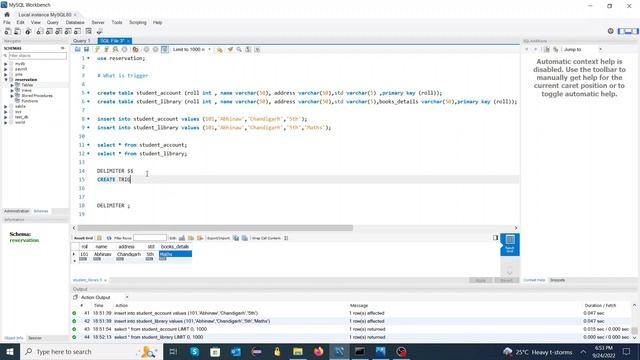The image size is (640, 360).
Task: Open find panel magnifier icon
Action: click(239, 49)
